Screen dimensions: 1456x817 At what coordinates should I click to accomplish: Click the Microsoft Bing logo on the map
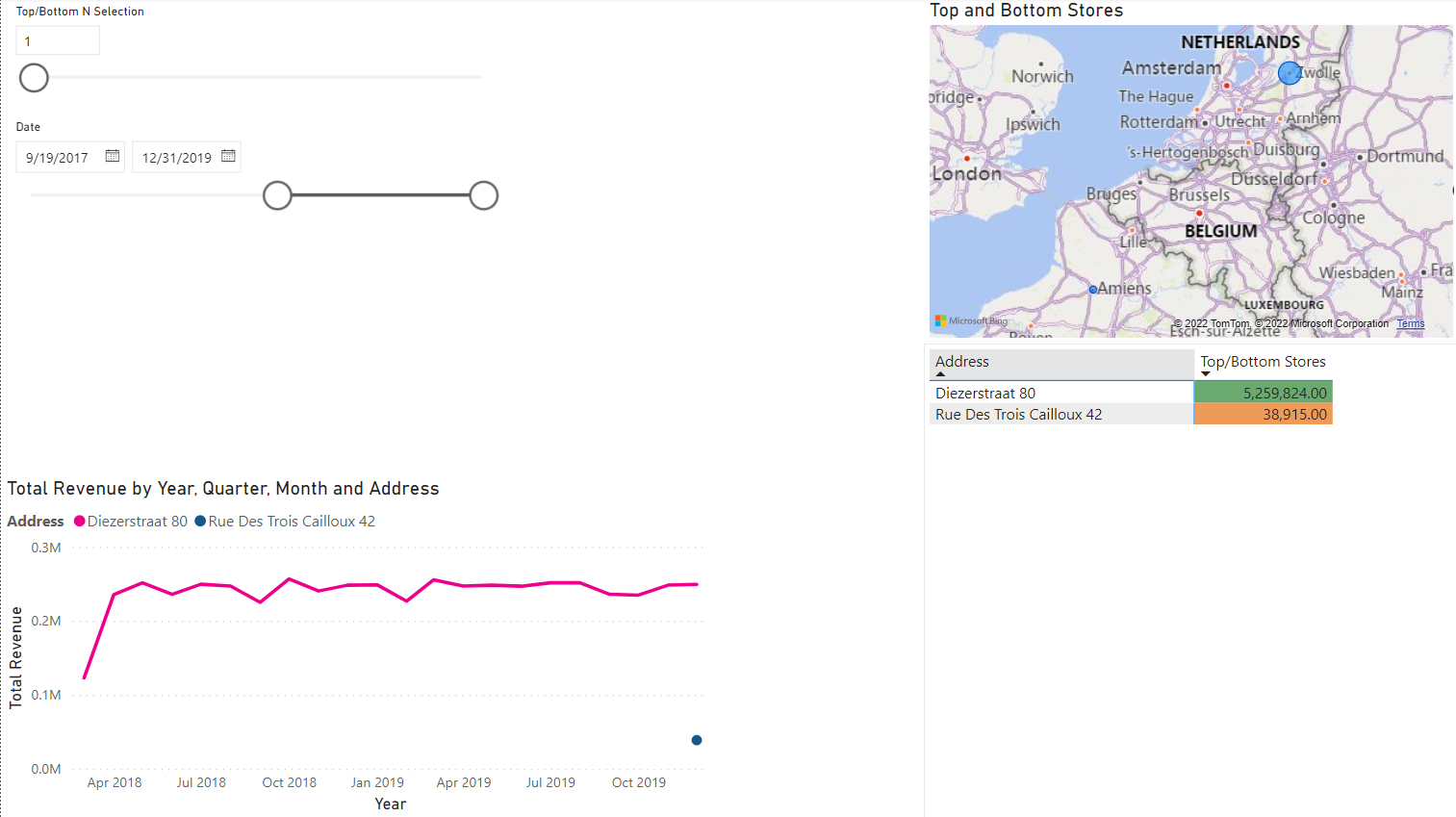(x=971, y=320)
